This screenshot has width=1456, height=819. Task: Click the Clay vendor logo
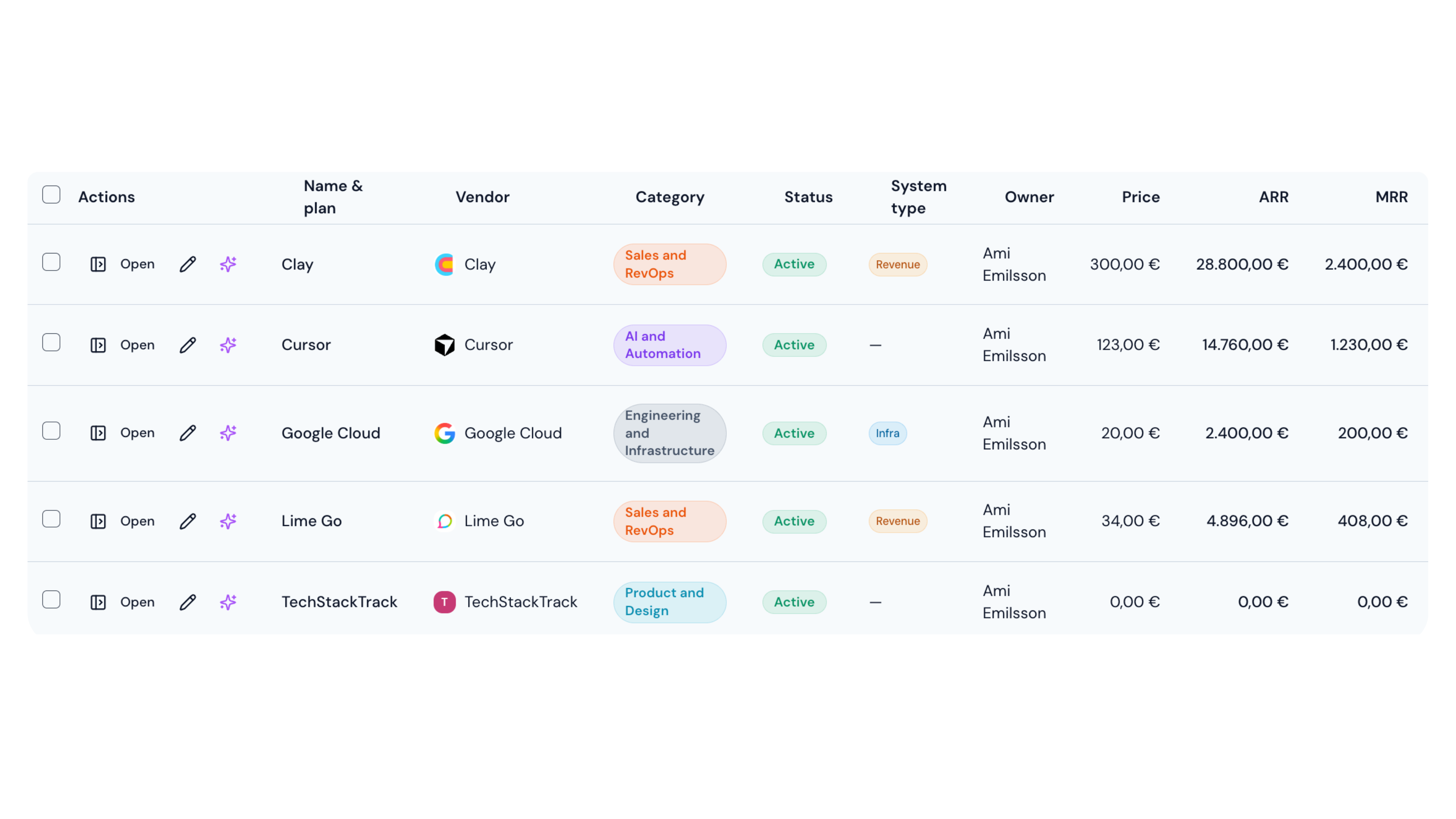pos(444,264)
